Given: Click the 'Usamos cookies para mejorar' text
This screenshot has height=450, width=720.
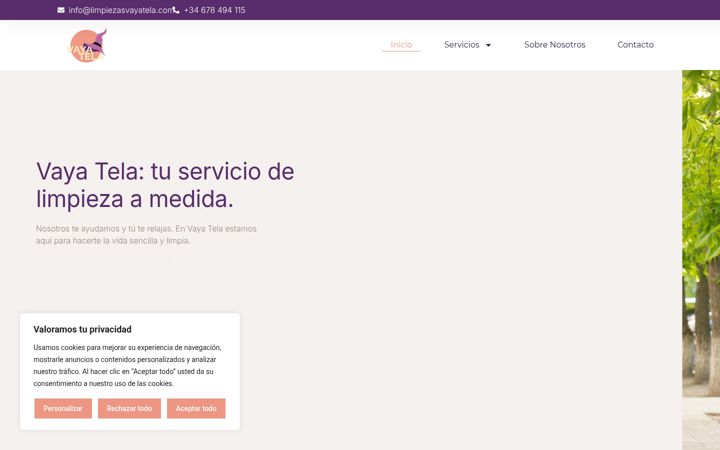Looking at the screenshot, I should [x=127, y=366].
